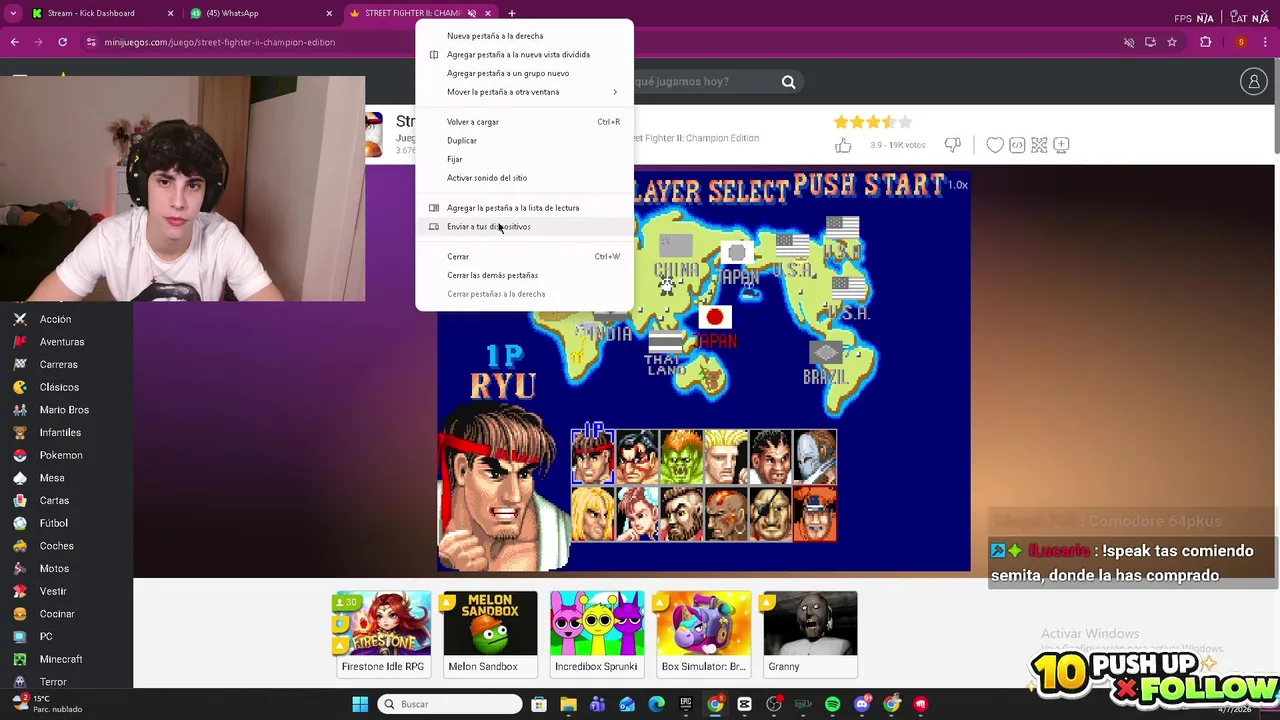Close the WhatsApp tab

(329, 13)
